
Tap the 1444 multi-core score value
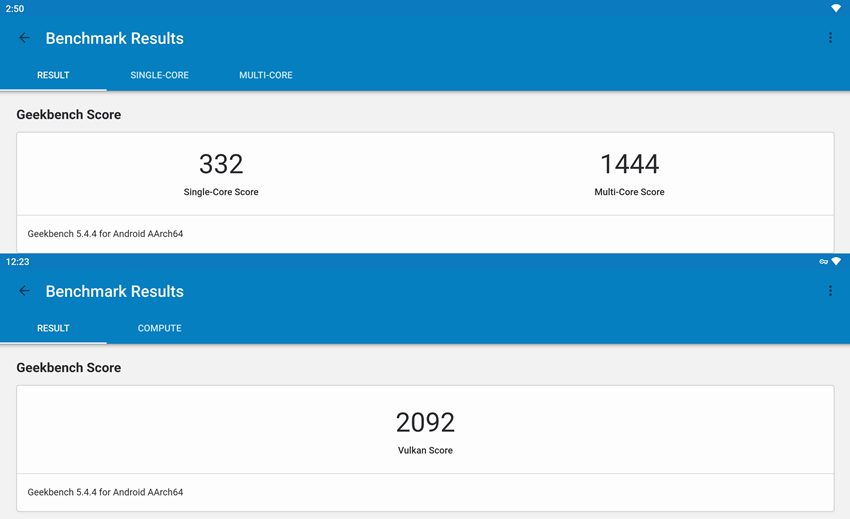(629, 164)
